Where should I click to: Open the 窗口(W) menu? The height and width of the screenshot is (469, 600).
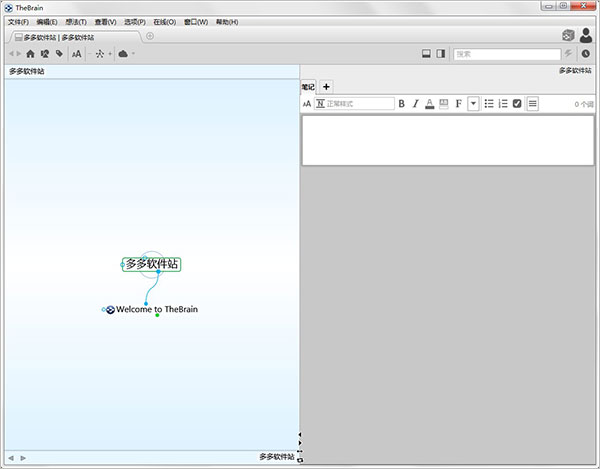(196, 22)
